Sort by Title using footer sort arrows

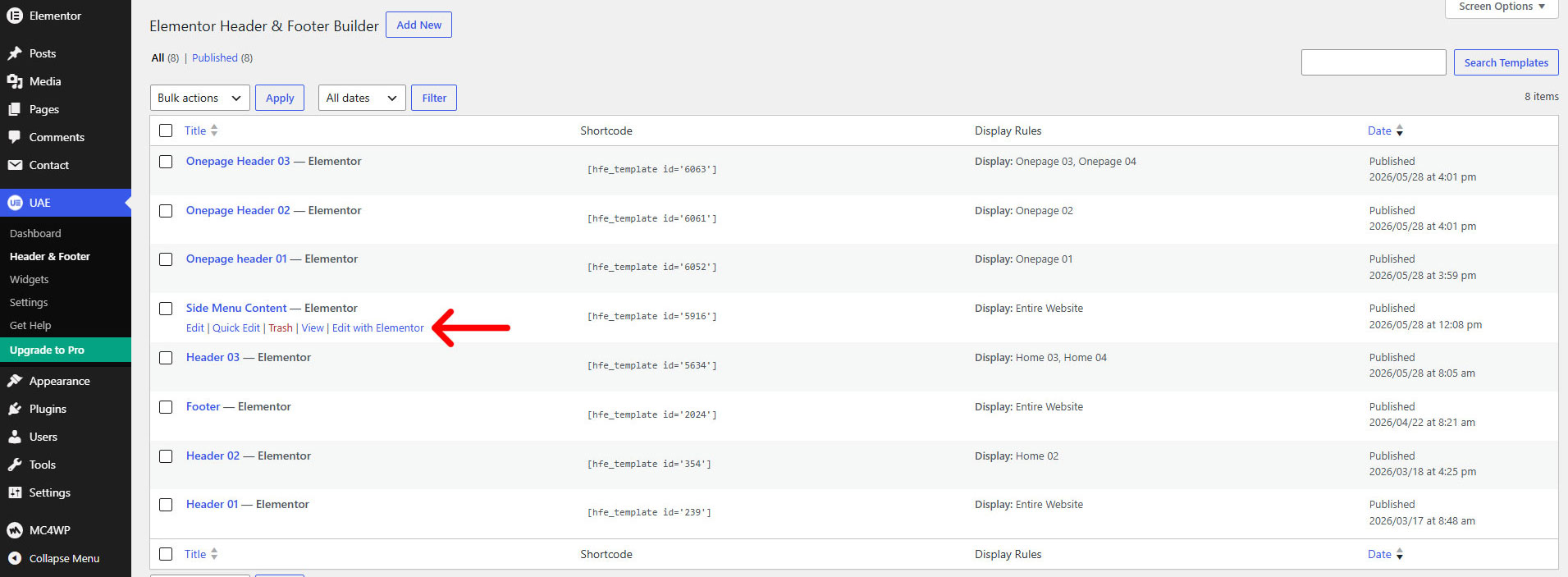coord(214,554)
